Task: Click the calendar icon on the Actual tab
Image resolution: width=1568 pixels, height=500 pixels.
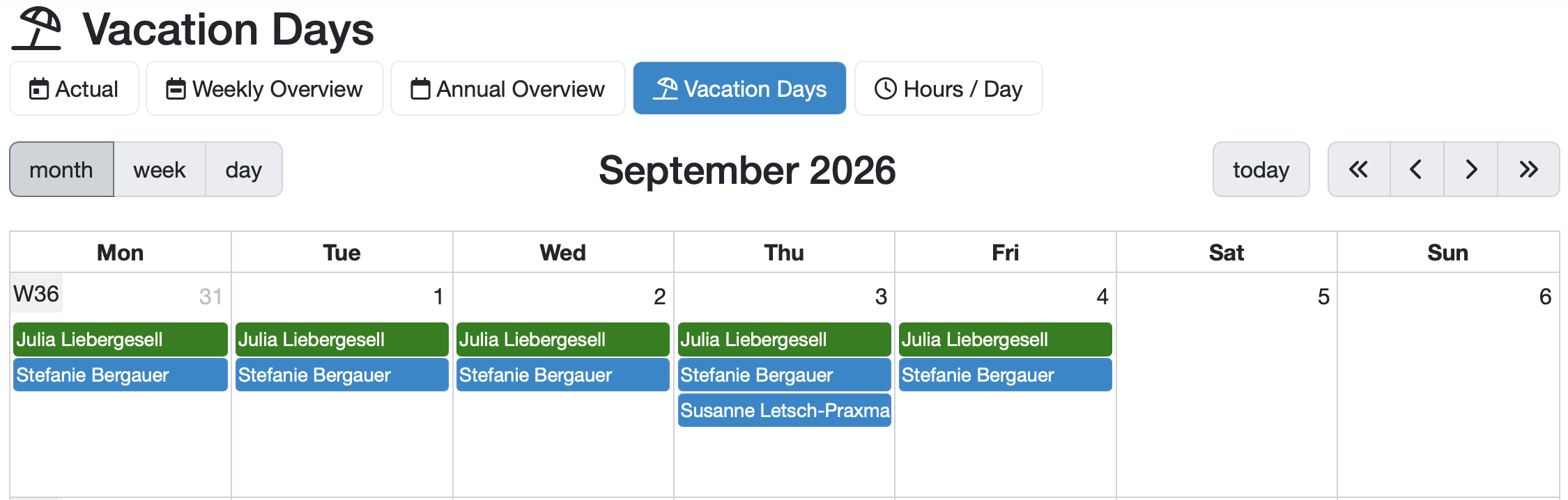Action: coord(39,89)
